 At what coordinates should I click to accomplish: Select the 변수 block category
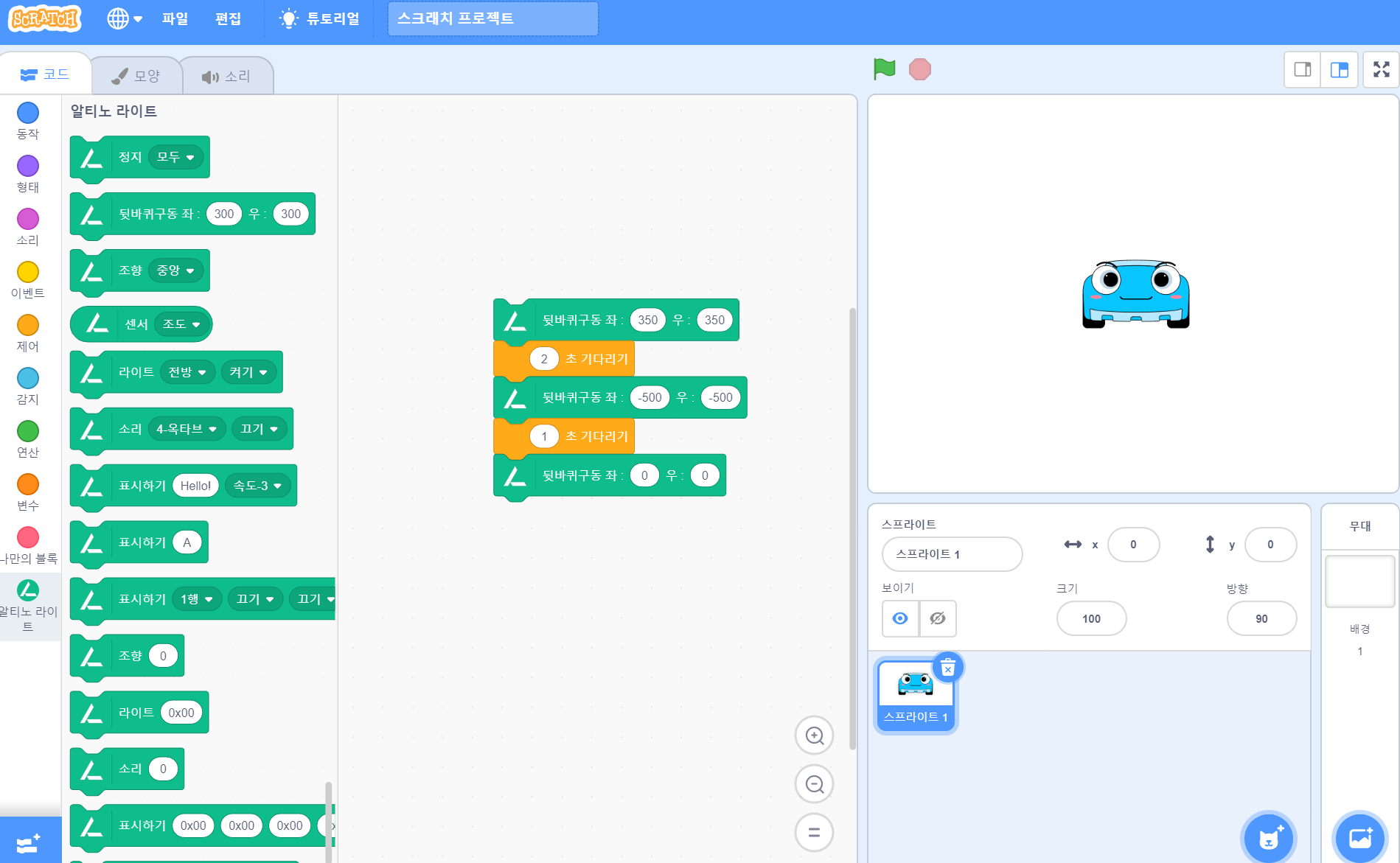28,492
